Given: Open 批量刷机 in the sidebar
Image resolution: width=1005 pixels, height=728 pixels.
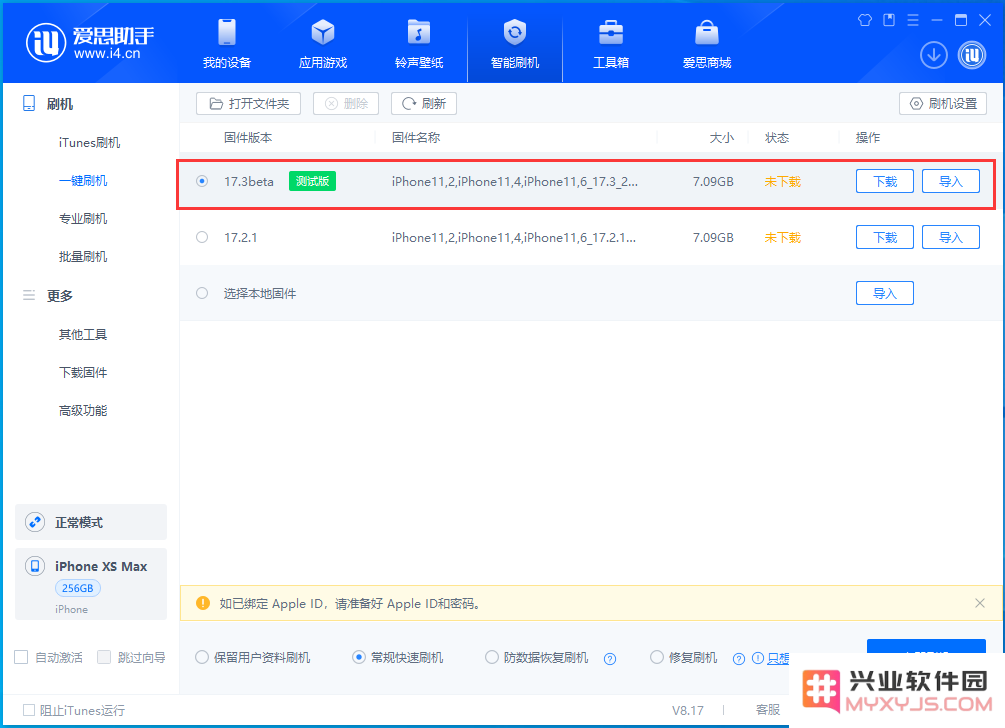Looking at the screenshot, I should [83, 256].
